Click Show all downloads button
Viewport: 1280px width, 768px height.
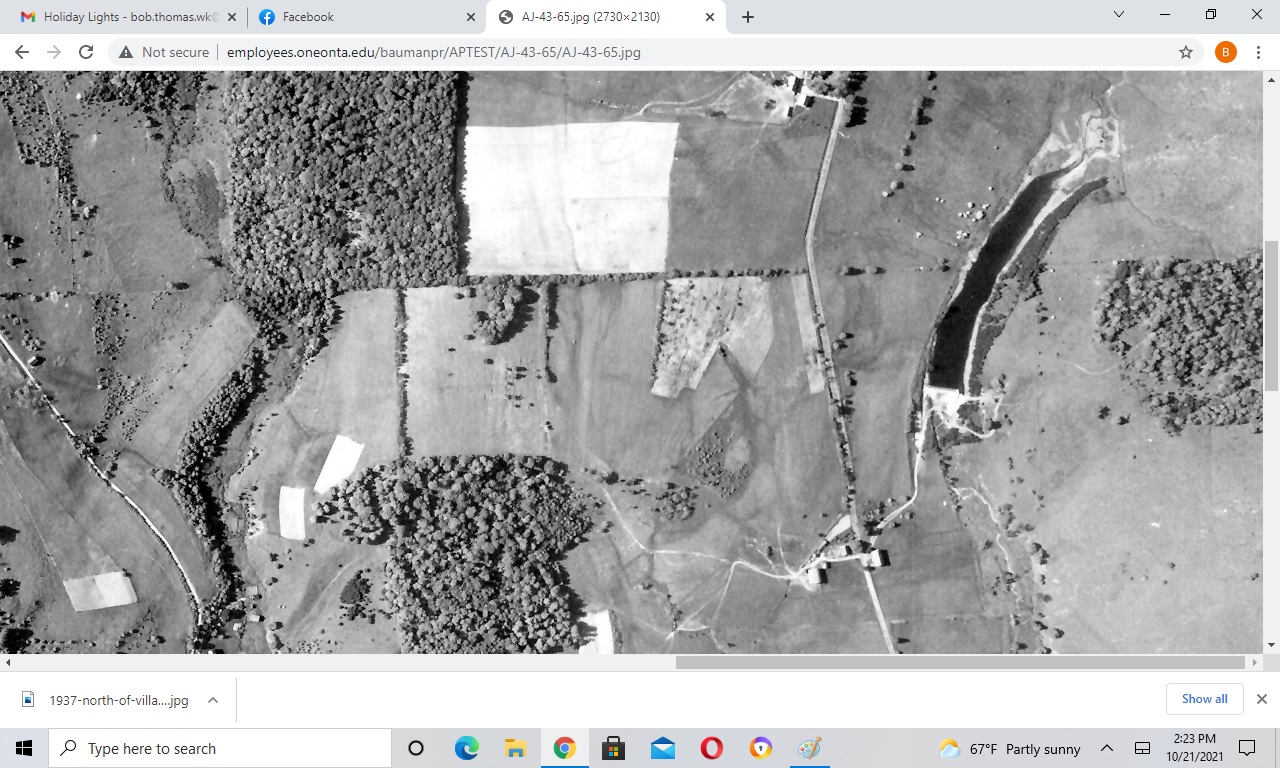tap(1204, 699)
